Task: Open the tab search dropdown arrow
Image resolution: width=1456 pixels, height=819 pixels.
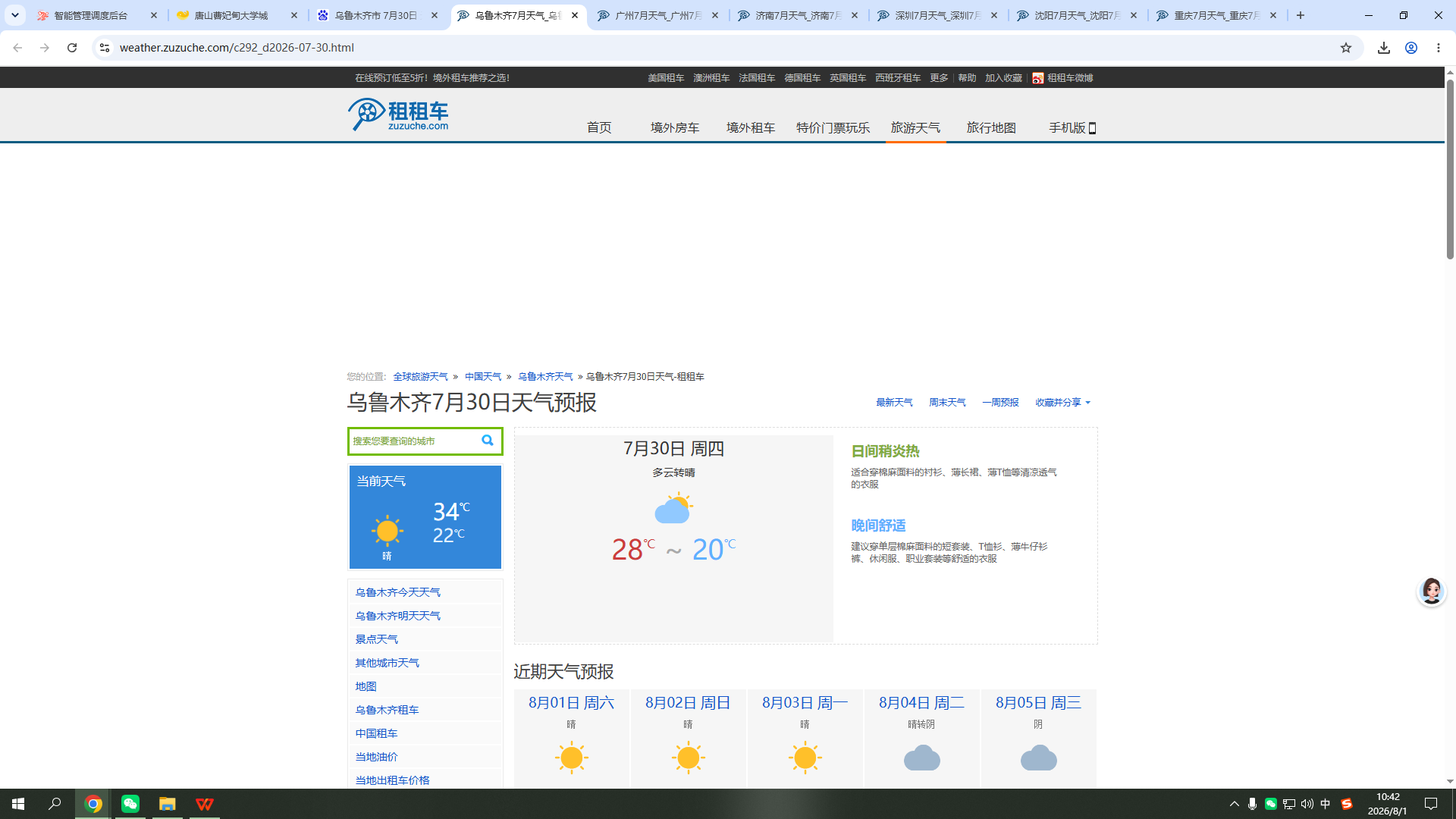Action: click(15, 15)
